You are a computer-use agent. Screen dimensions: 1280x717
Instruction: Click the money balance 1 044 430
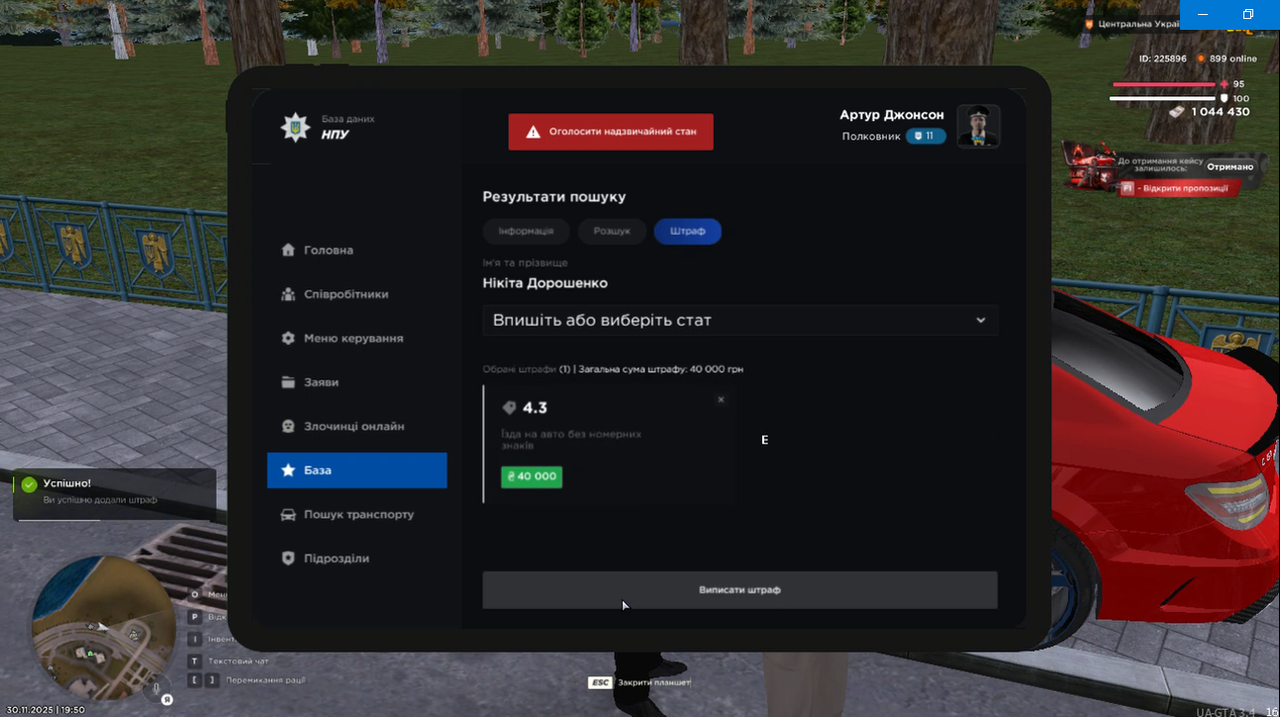point(1220,112)
